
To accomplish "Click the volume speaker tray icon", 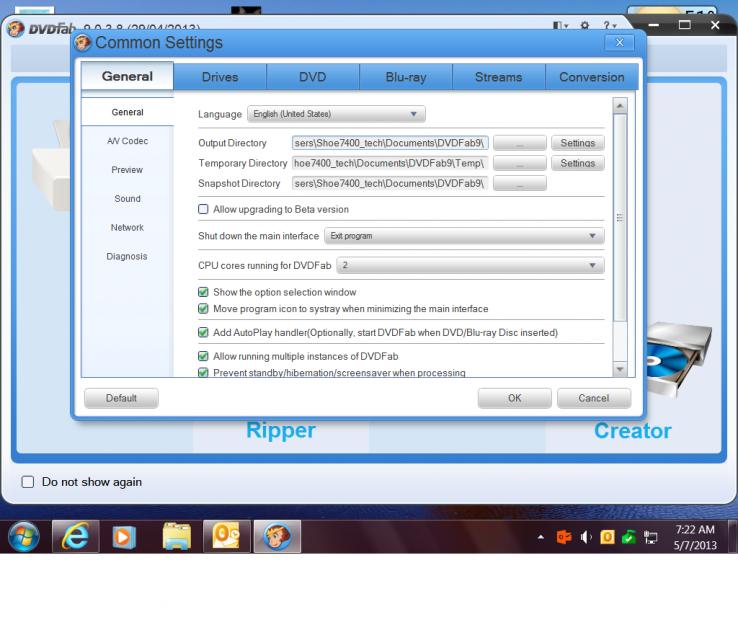I will tap(586, 537).
